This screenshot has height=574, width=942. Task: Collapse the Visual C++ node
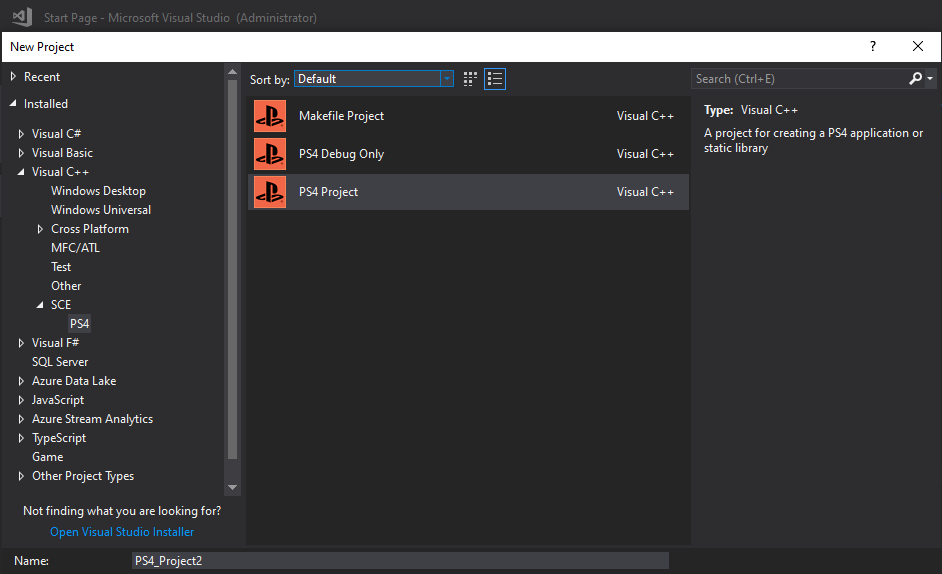pos(21,172)
